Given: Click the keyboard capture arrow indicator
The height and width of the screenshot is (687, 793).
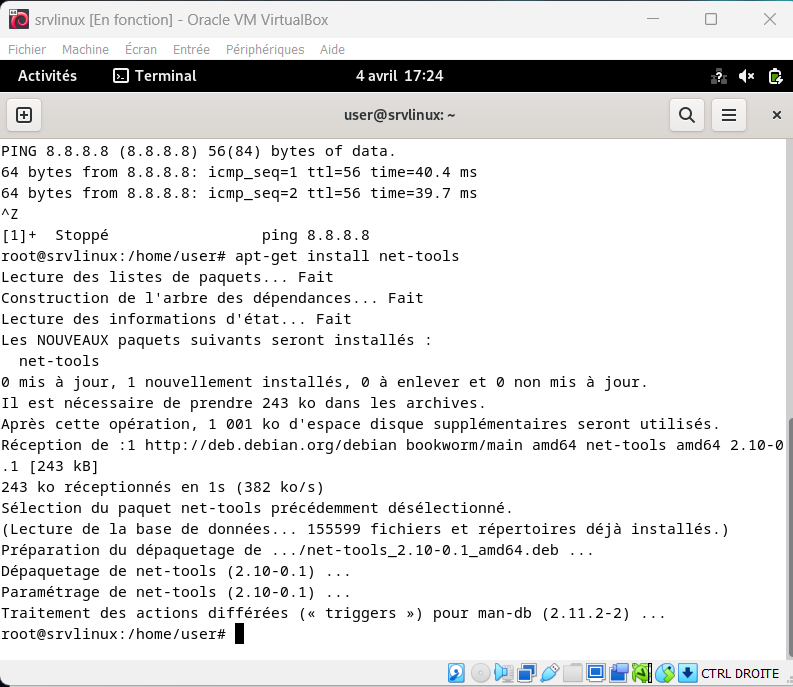Looking at the screenshot, I should pos(688,672).
